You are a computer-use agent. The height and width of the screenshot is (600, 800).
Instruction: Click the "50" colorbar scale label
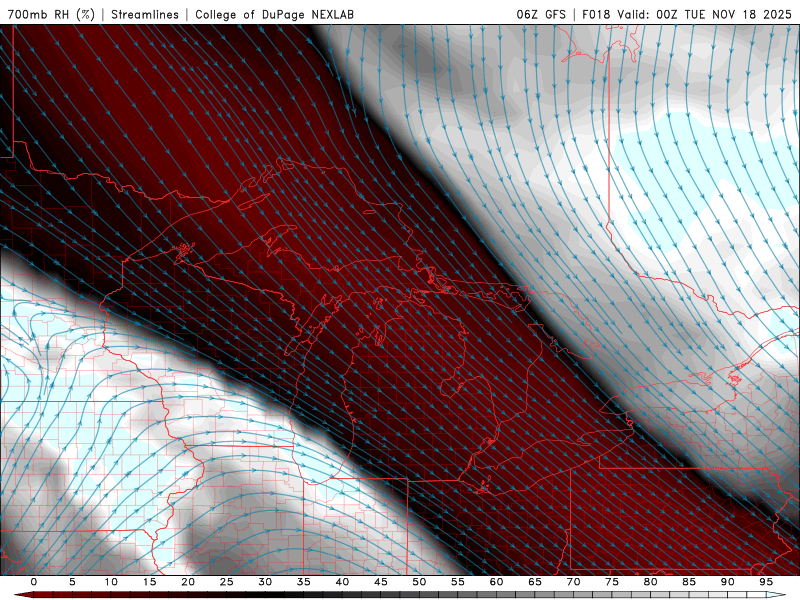[x=419, y=582]
